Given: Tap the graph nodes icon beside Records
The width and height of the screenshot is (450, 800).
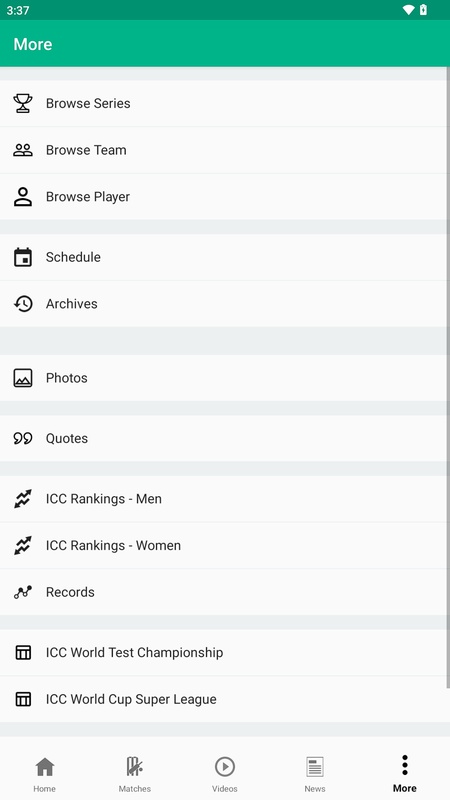Looking at the screenshot, I should 23,592.
